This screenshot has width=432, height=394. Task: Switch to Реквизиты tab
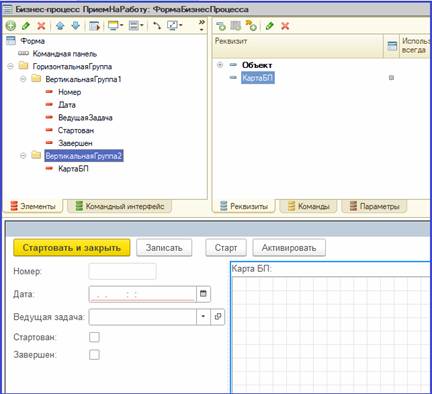point(244,206)
